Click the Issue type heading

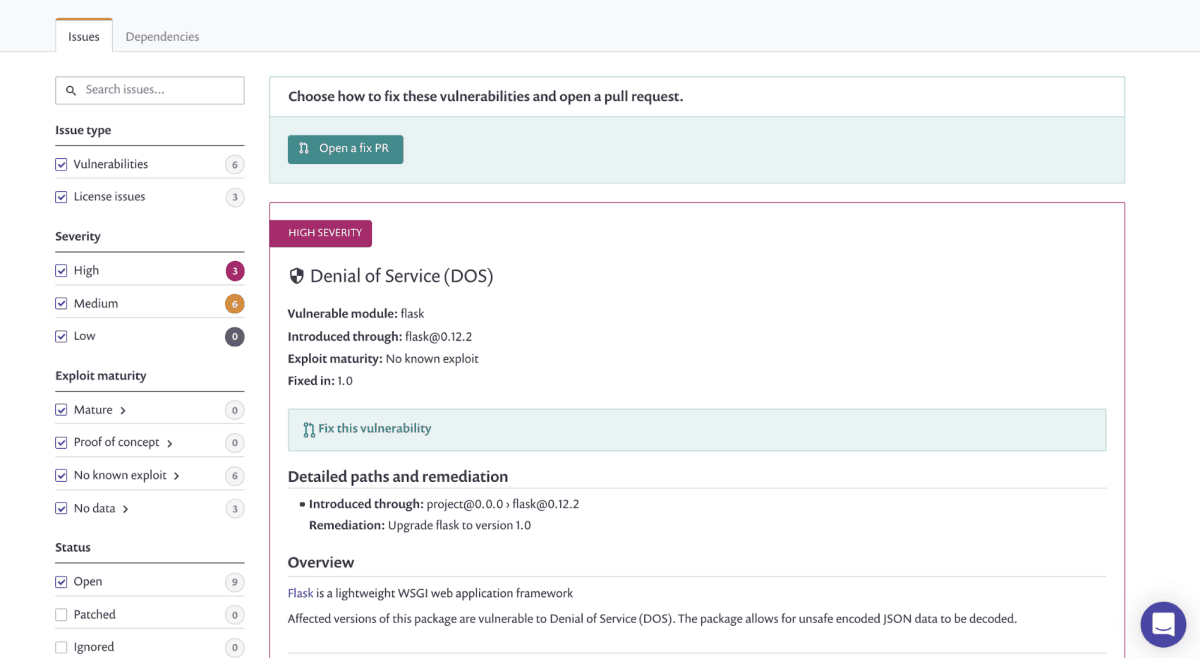83,131
